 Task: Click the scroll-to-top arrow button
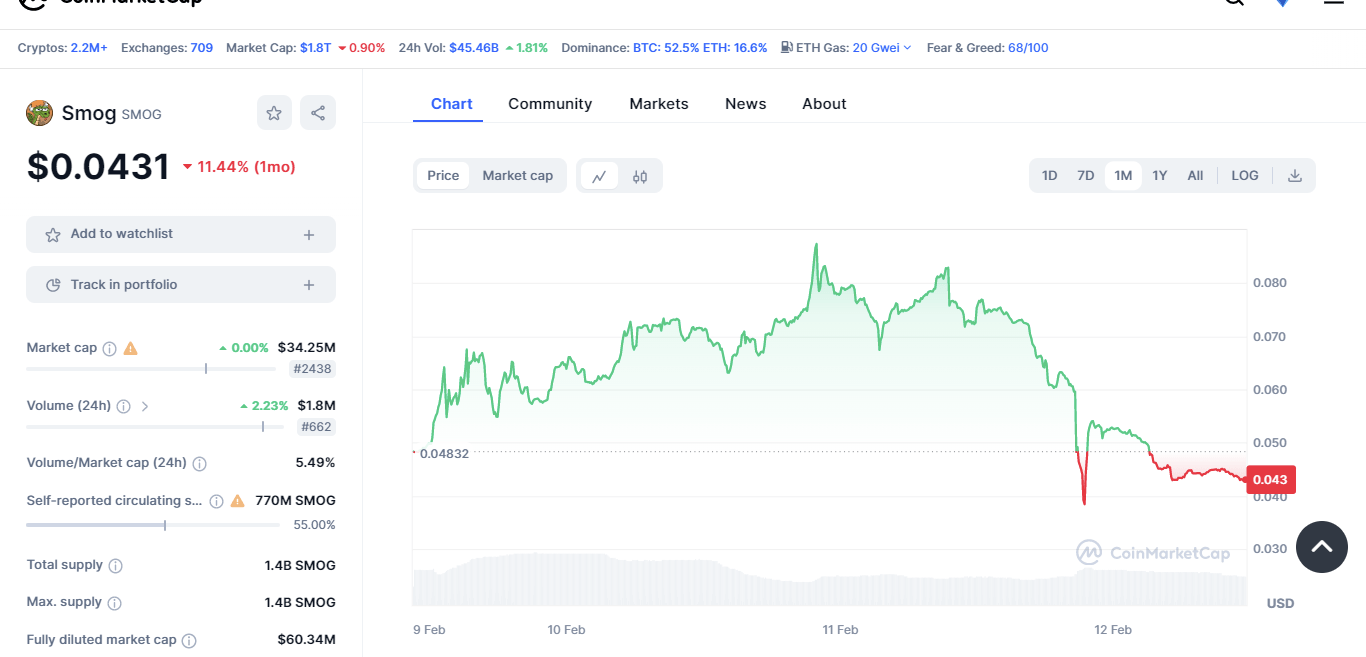coord(1322,546)
